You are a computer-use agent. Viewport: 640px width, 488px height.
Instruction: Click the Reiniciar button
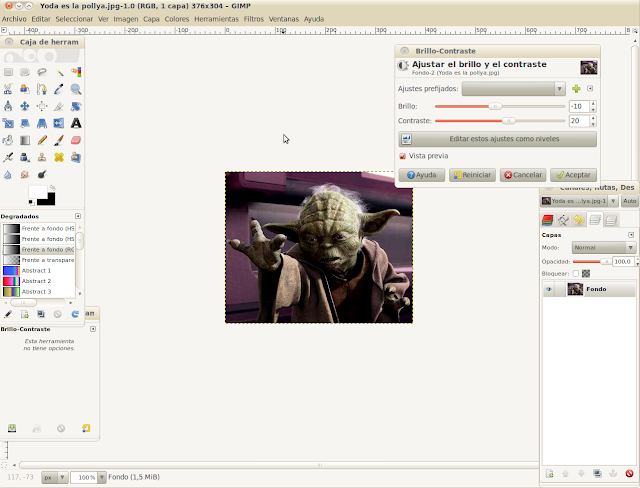[x=472, y=175]
